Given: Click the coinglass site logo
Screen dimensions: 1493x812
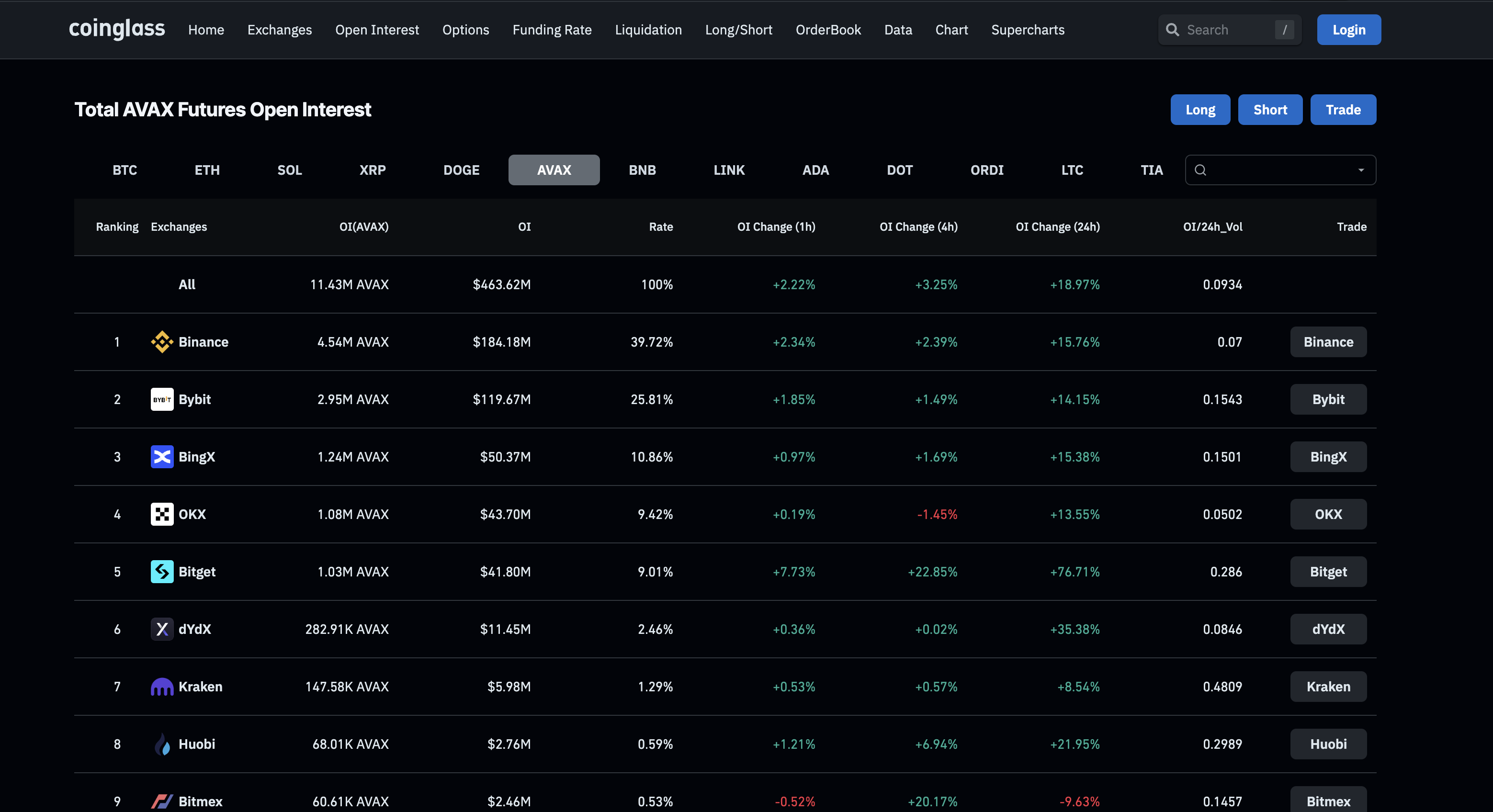Looking at the screenshot, I should click(116, 29).
